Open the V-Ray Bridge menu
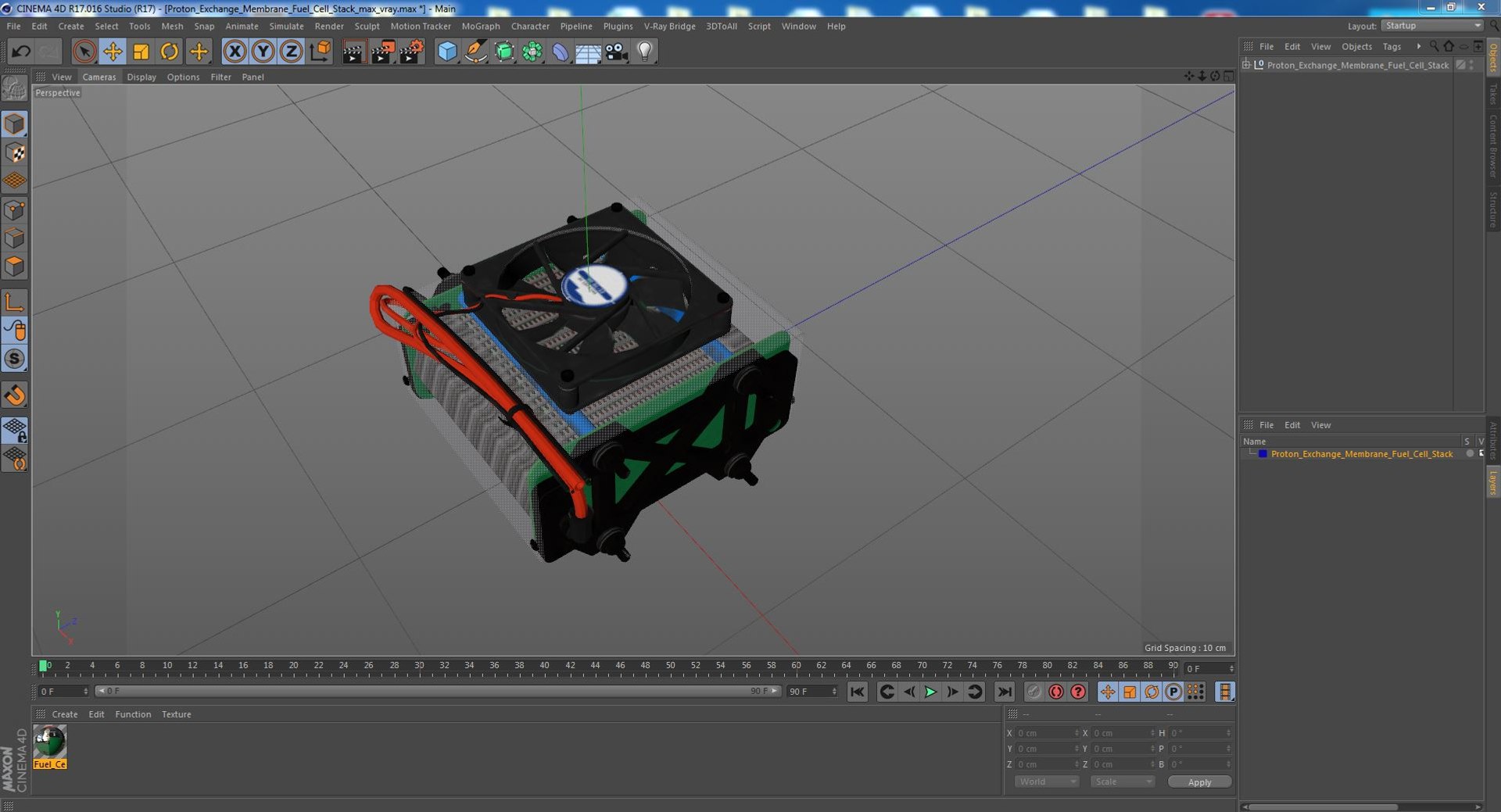This screenshot has width=1501, height=812. click(669, 26)
